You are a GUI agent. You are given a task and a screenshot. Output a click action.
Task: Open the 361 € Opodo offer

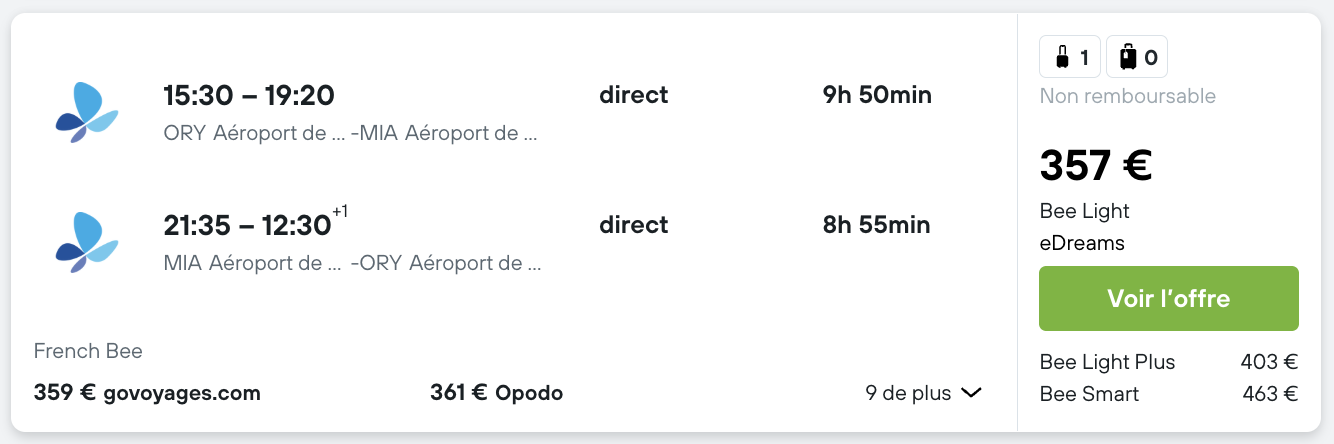pos(496,393)
